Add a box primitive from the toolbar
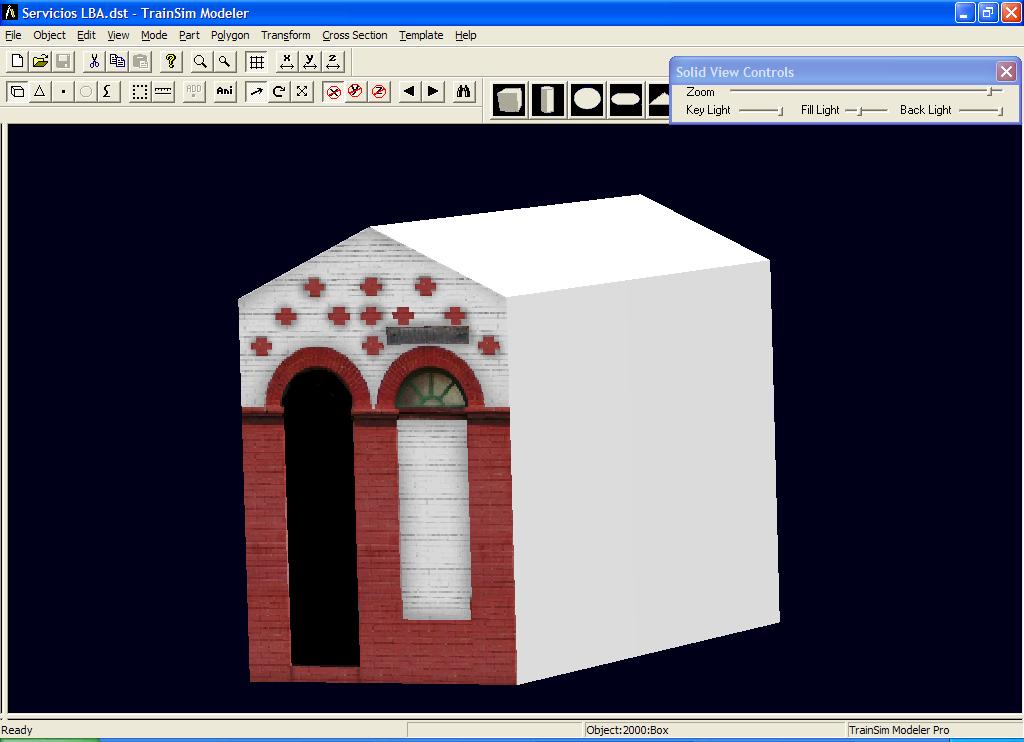This screenshot has width=1024, height=742. [x=510, y=100]
